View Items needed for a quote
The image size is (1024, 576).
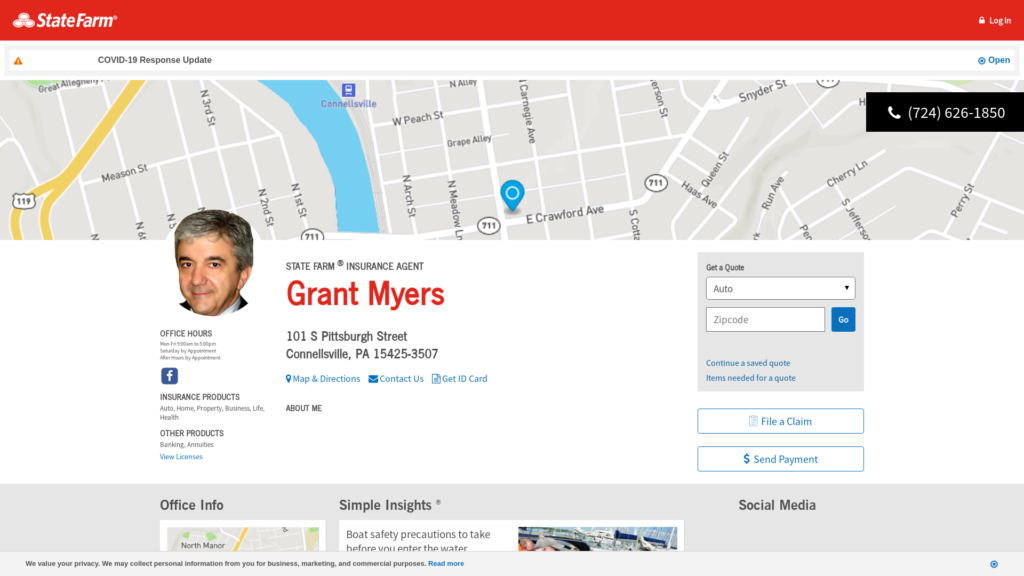click(x=751, y=378)
